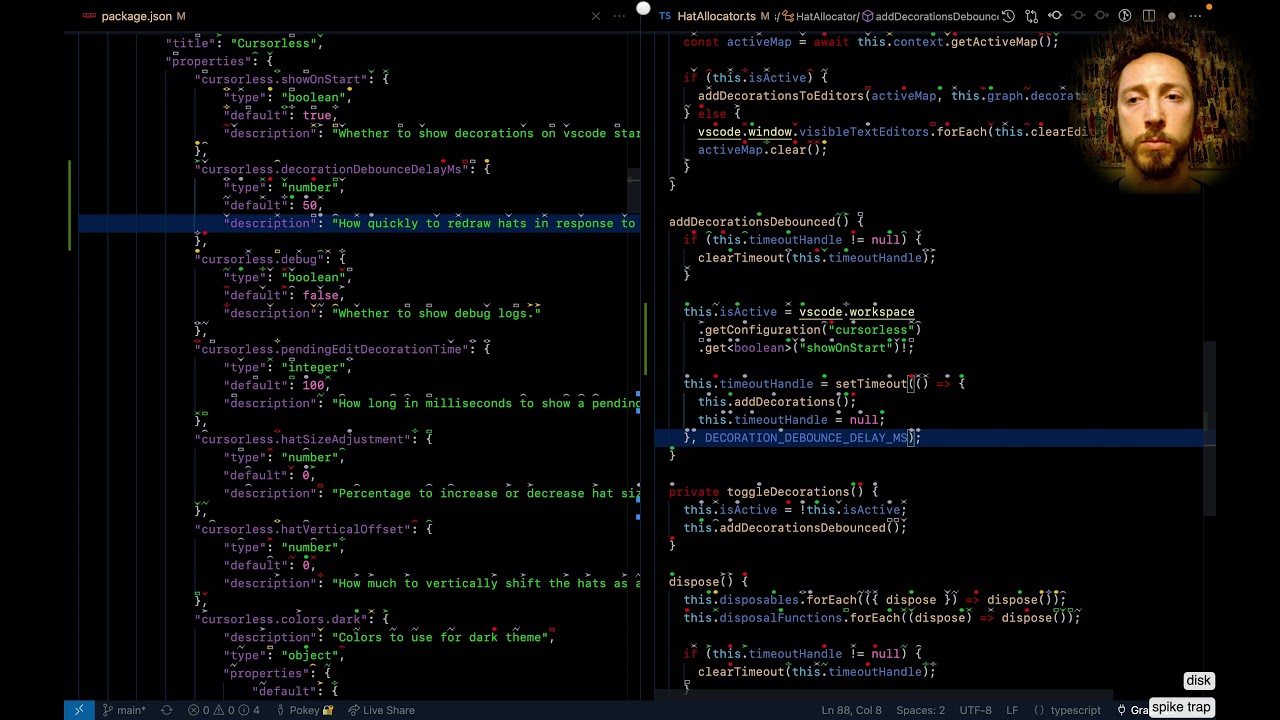
Task: Open the main* git branch picker
Action: pyautogui.click(x=124, y=710)
